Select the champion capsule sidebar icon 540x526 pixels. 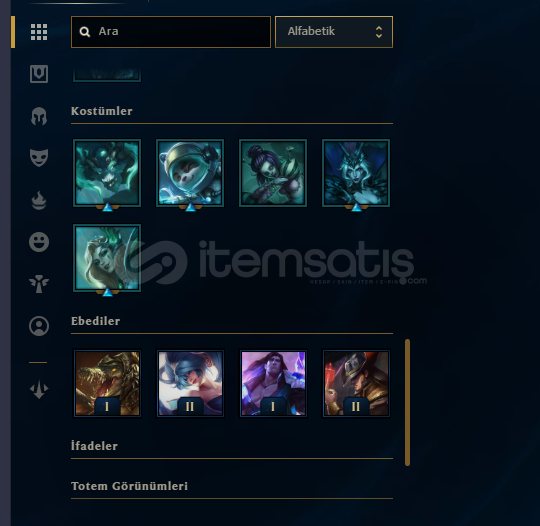point(39,74)
